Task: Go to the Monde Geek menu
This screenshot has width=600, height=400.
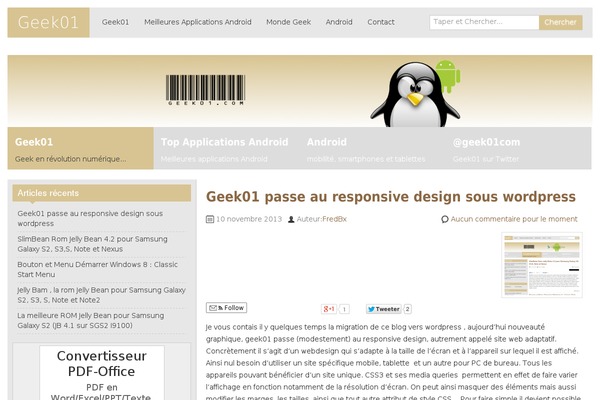Action: pos(289,22)
